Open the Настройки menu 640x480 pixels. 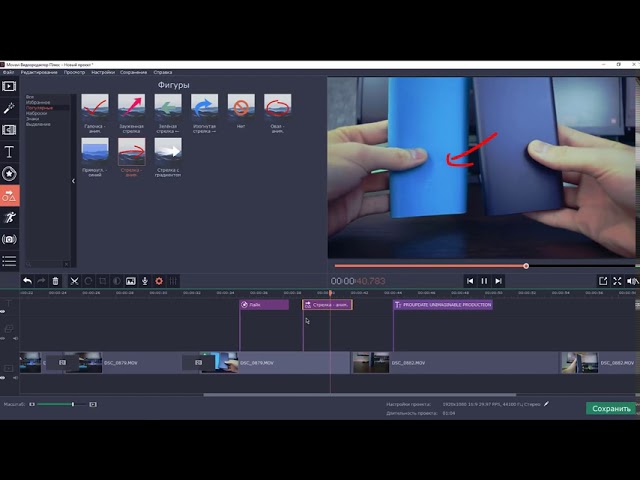tap(103, 72)
